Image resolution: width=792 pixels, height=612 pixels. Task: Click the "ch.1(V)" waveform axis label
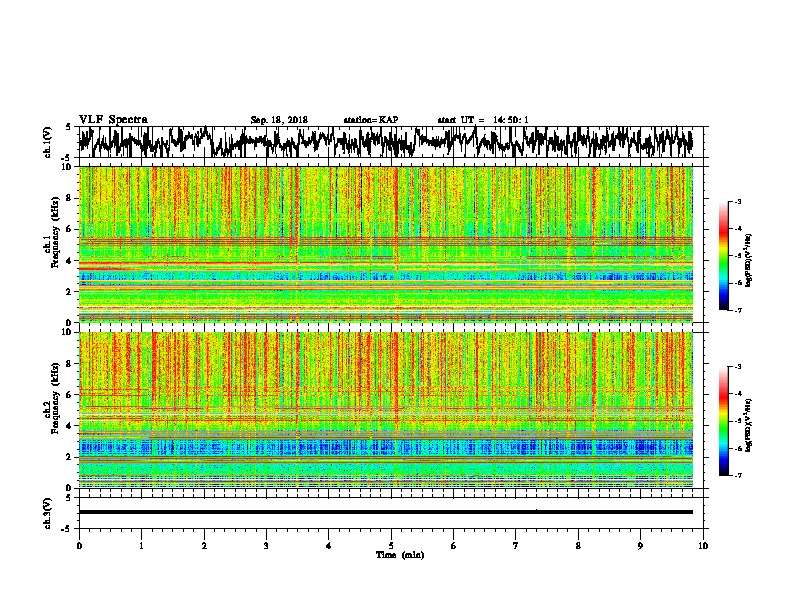[48, 142]
